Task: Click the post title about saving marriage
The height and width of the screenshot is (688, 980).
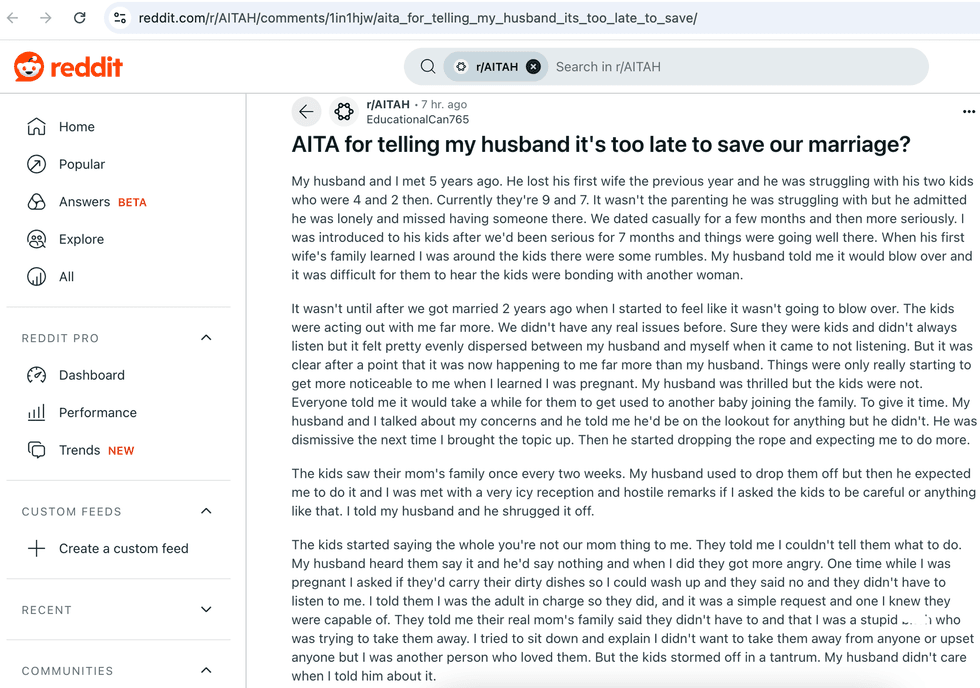Action: tap(601, 144)
